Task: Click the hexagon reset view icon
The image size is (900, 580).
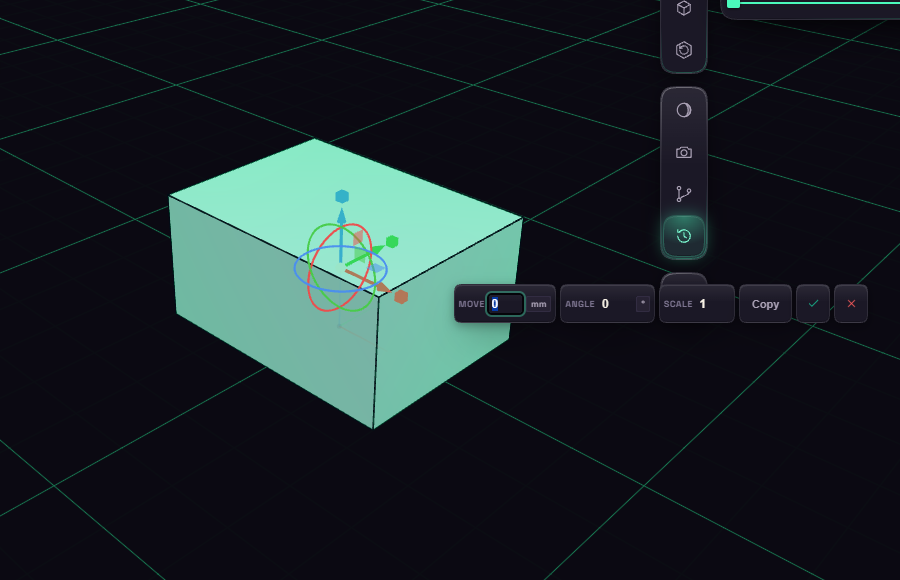Action: (684, 50)
